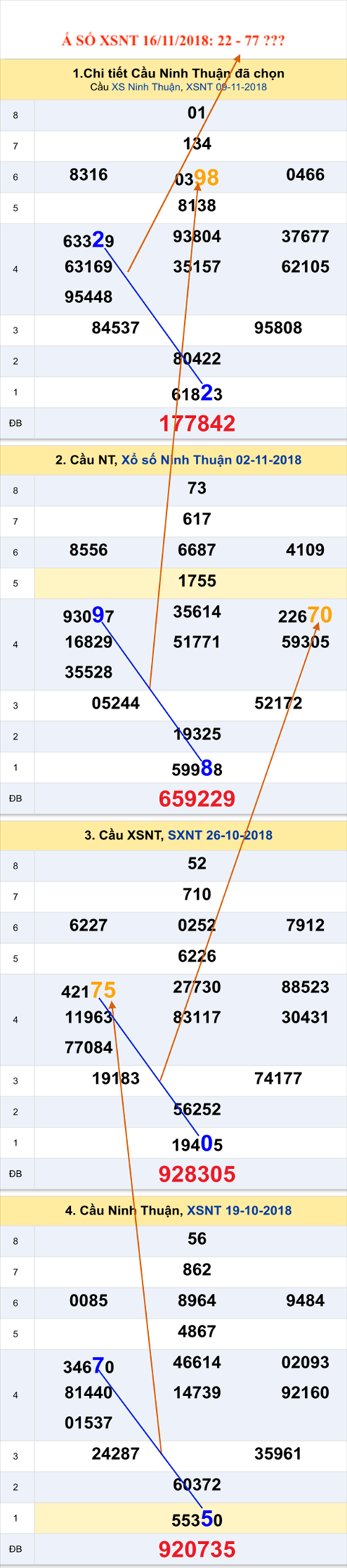Screen dimensions: 347x1568
Task: Select number 95448
Action: point(88,297)
